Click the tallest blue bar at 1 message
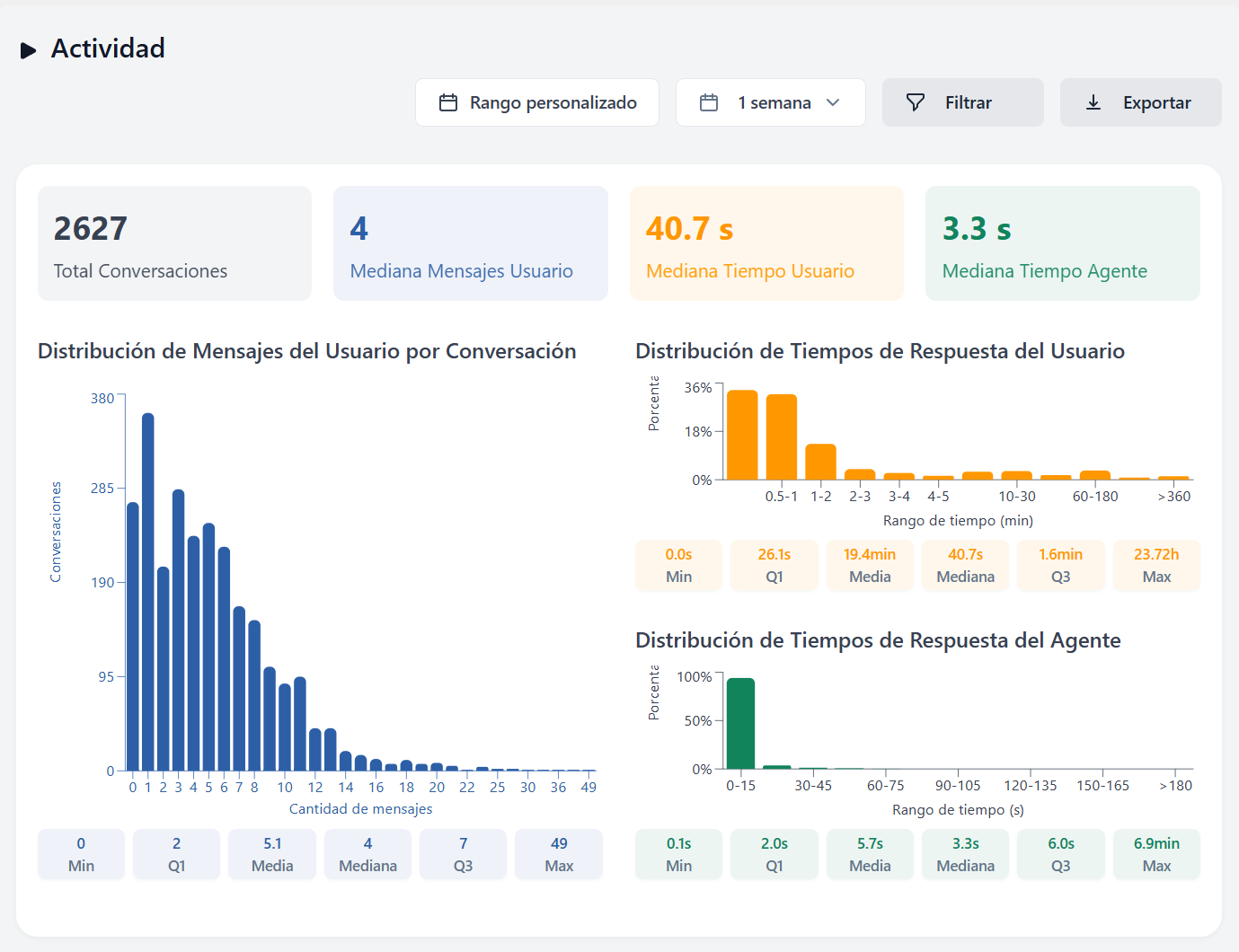 click(148, 592)
